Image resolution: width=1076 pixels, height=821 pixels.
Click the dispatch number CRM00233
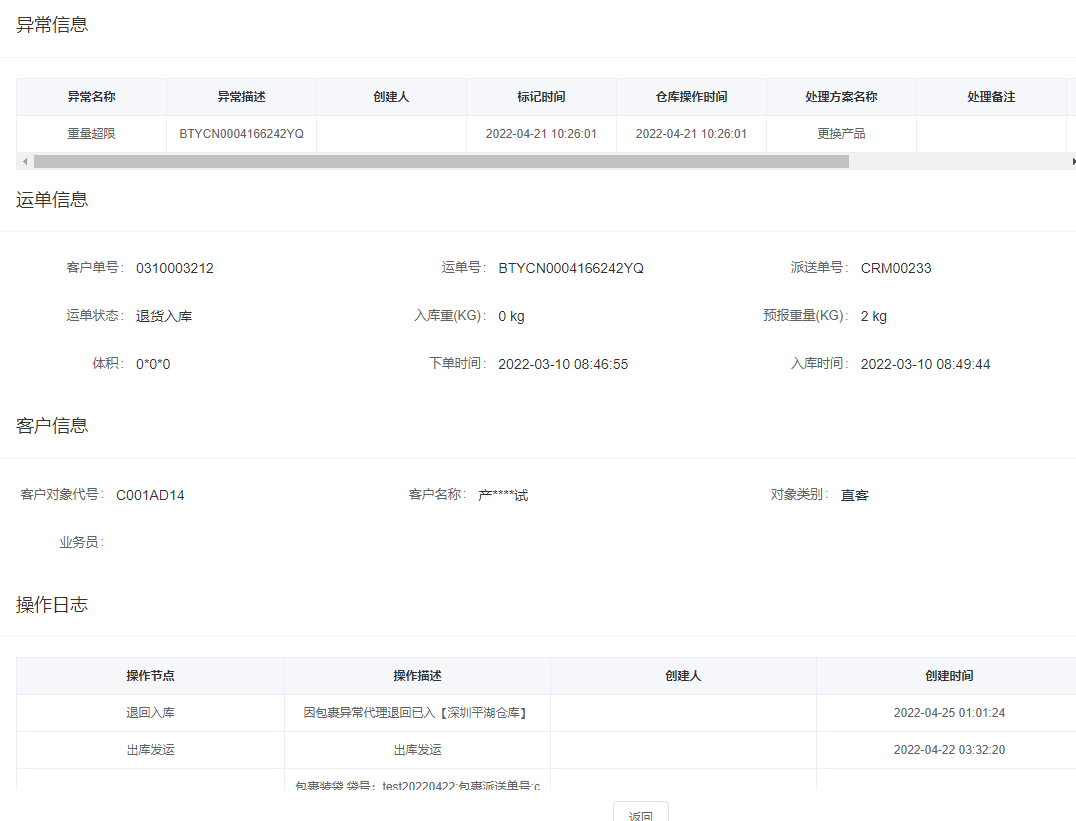coord(896,268)
